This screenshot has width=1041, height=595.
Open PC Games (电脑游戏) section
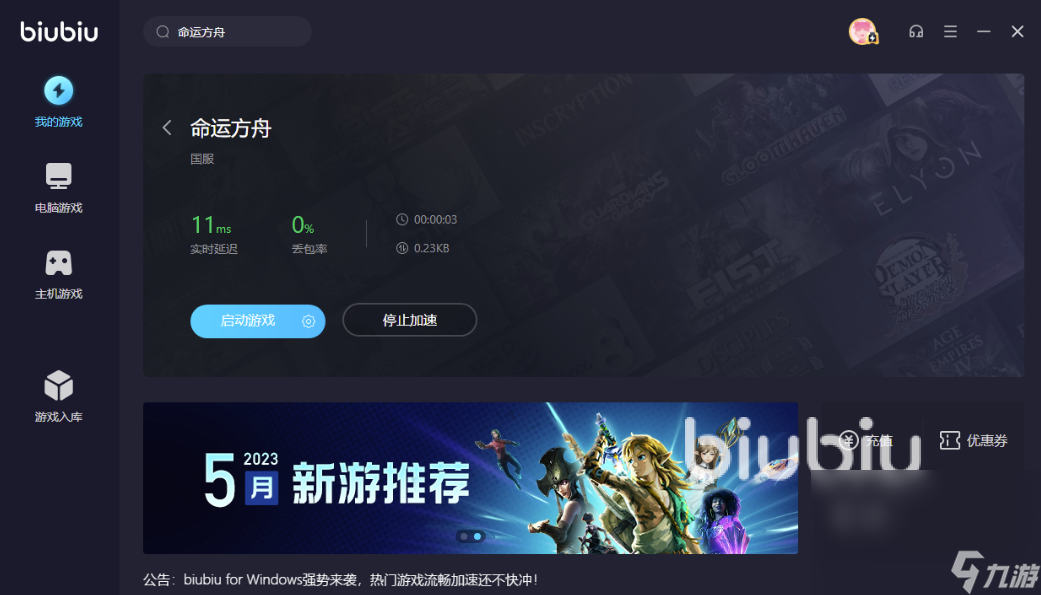tap(58, 188)
